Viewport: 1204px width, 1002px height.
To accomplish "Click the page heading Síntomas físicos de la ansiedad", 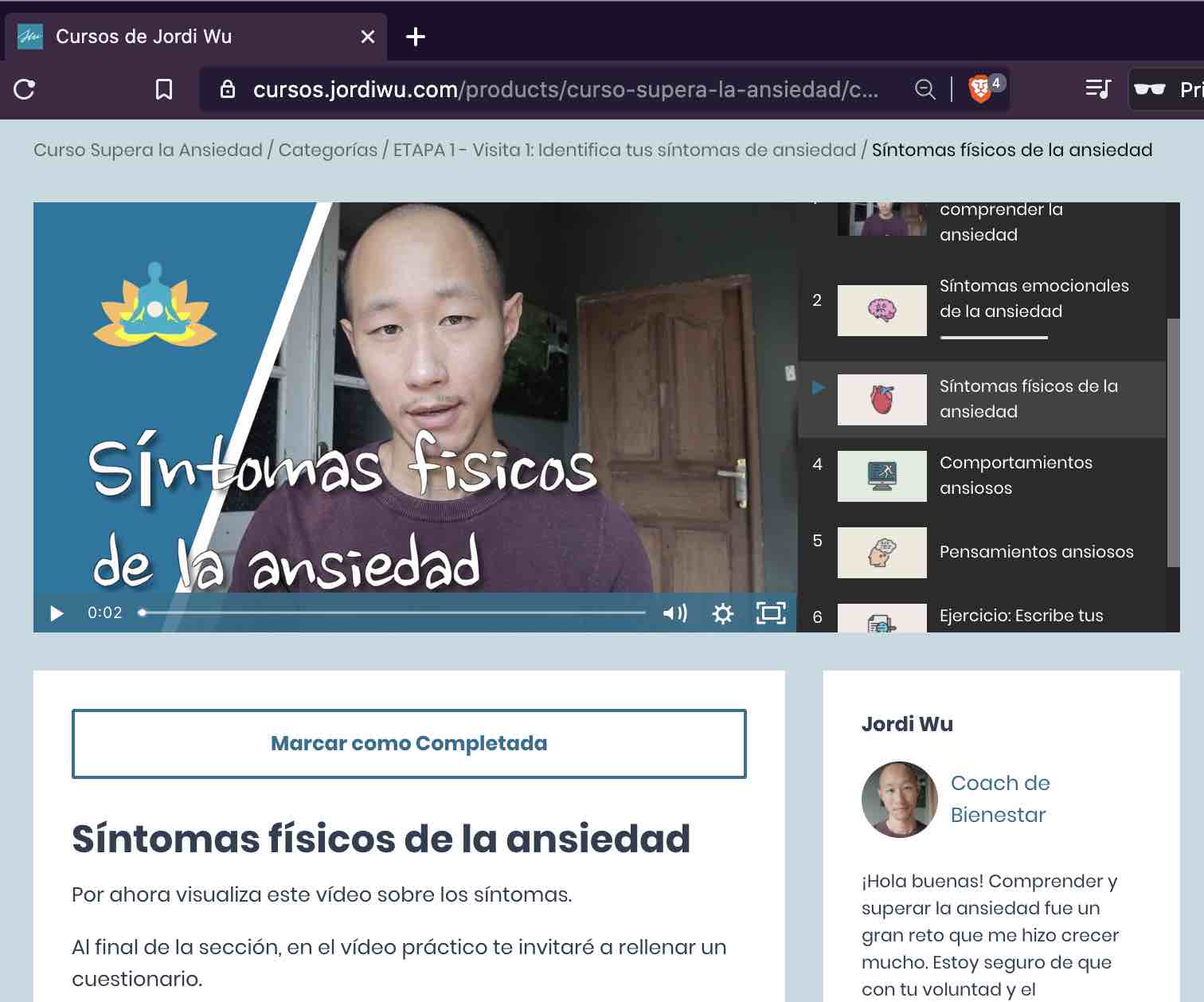I will [381, 839].
